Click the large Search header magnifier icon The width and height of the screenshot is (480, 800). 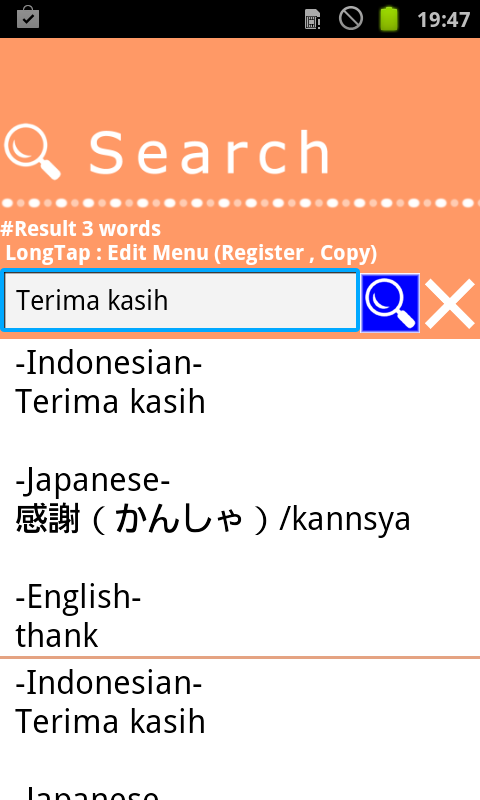coord(33,152)
